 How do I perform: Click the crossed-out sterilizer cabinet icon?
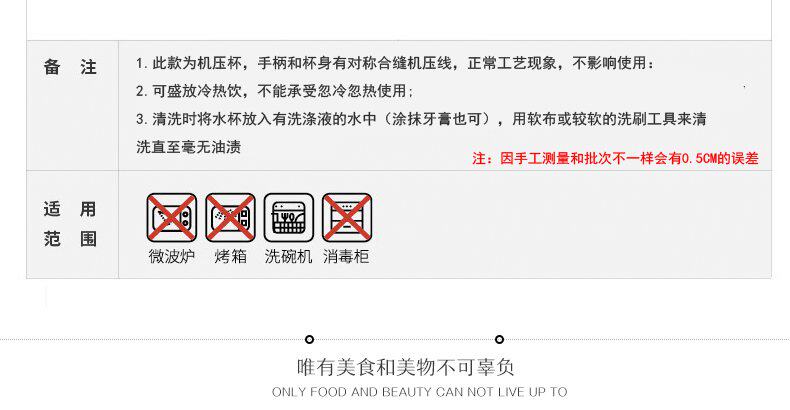click(x=347, y=218)
